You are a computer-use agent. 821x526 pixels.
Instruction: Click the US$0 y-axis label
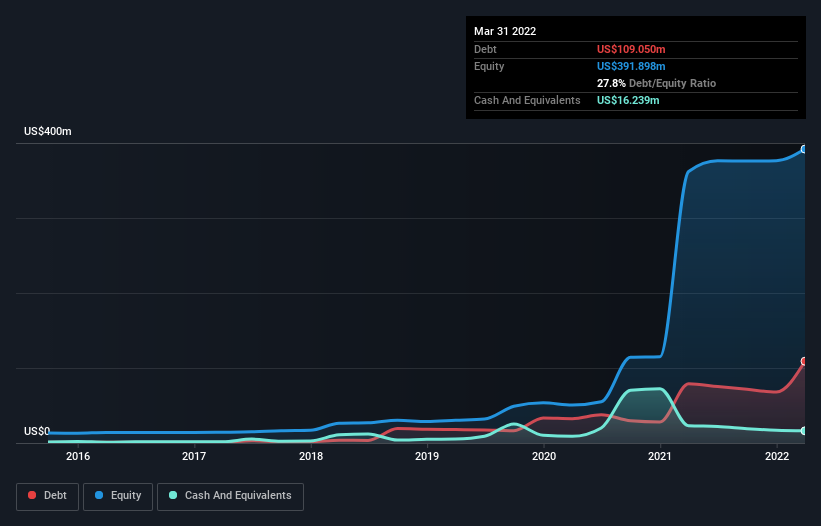click(37, 431)
